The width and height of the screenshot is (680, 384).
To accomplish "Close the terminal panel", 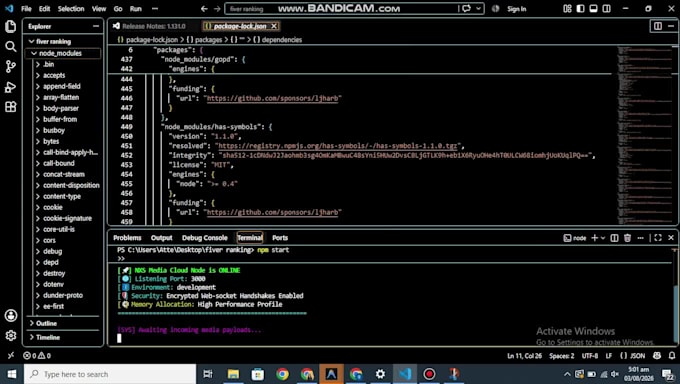I will click(671, 238).
